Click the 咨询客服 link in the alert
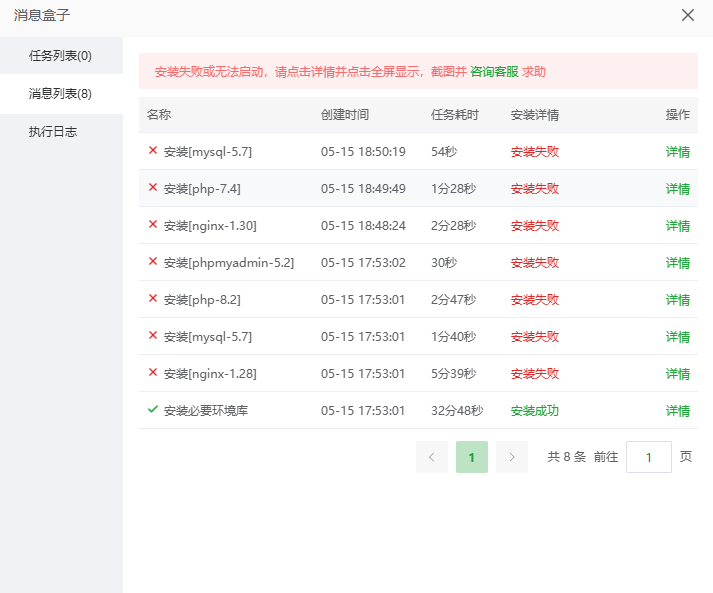This screenshot has width=713, height=593. point(494,71)
